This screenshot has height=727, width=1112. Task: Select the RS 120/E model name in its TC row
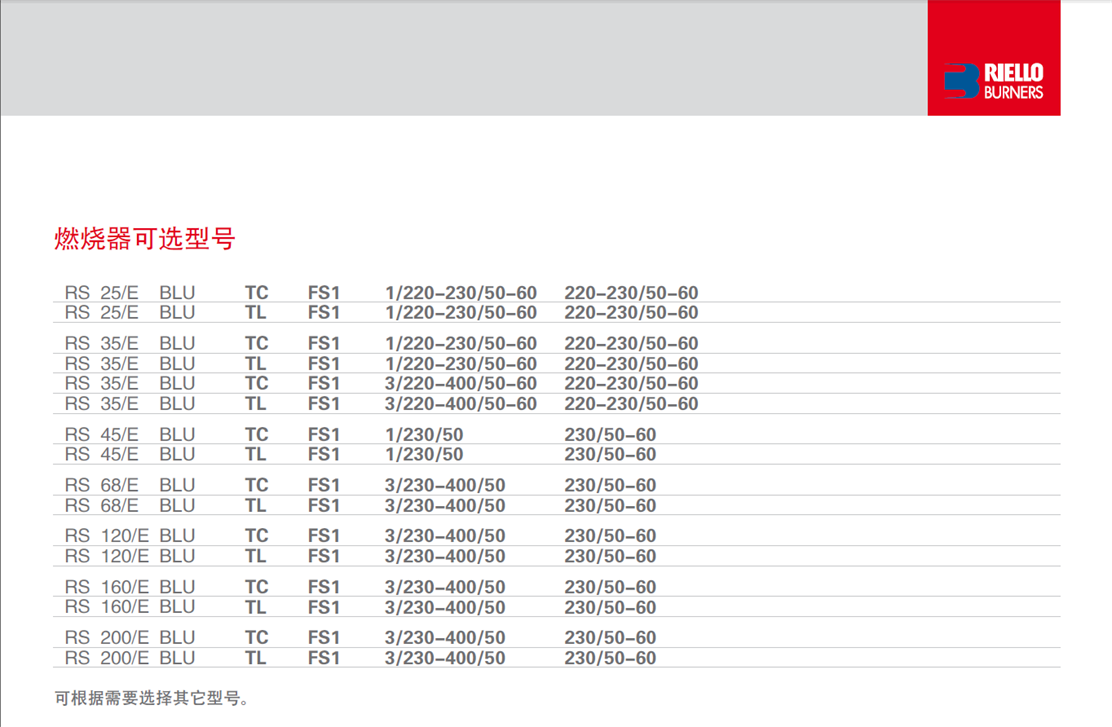[x=107, y=535]
